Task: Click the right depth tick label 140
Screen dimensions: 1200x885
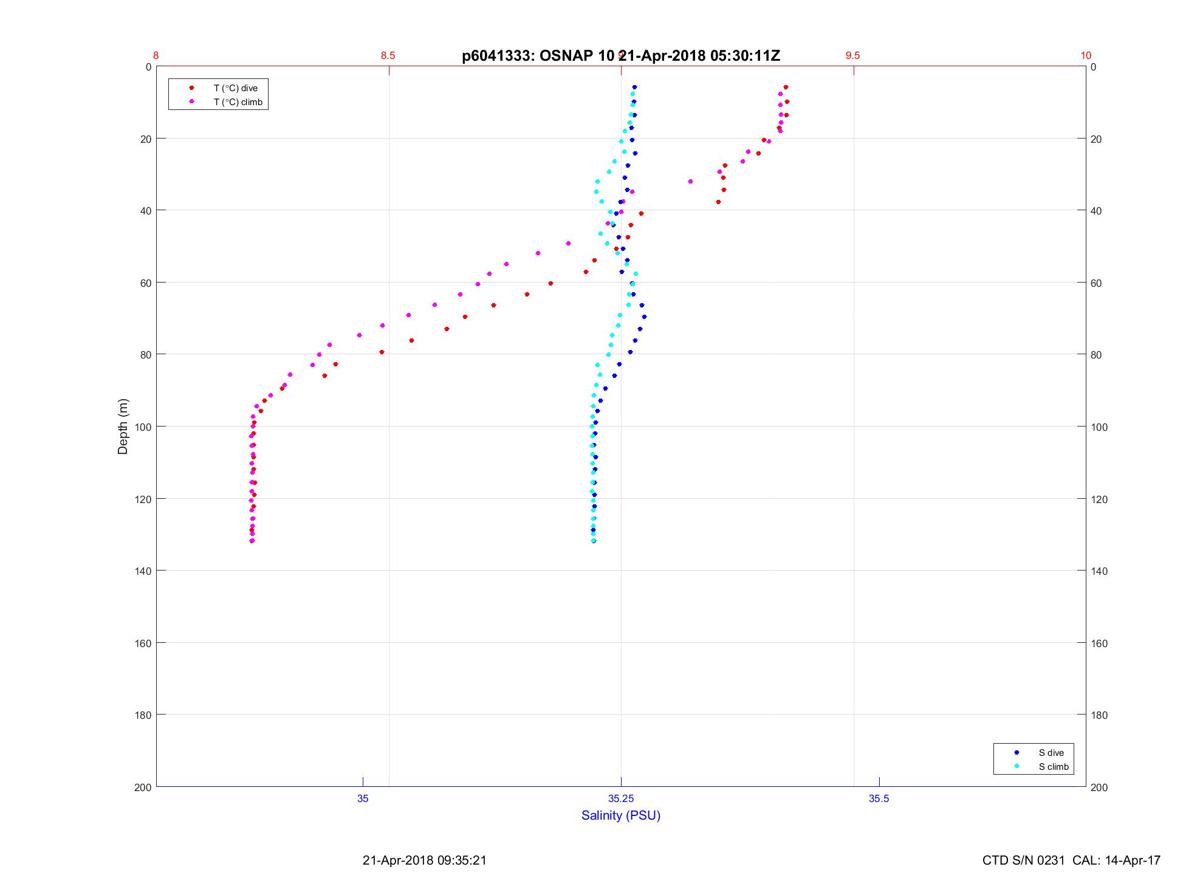Action: pyautogui.click(x=1099, y=571)
